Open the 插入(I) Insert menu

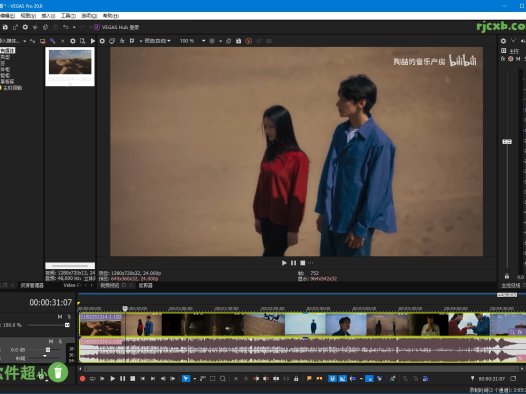tap(48, 16)
